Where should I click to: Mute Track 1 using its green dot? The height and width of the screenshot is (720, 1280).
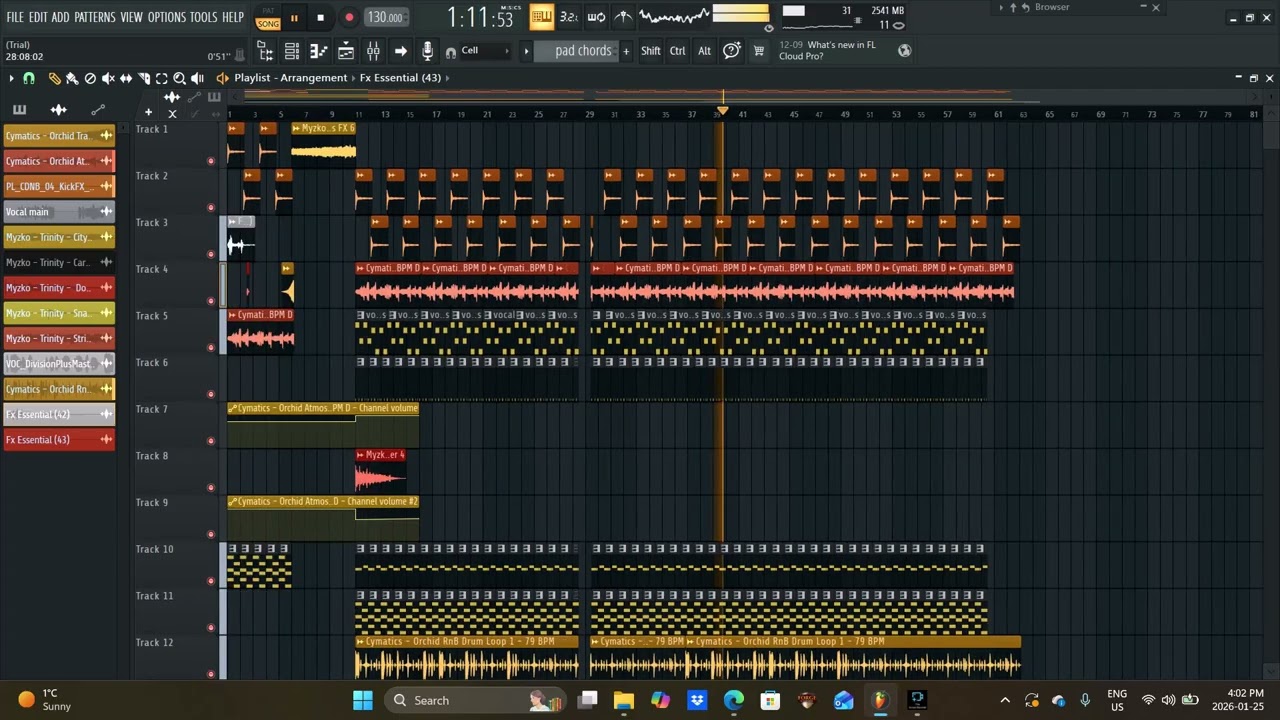click(210, 161)
